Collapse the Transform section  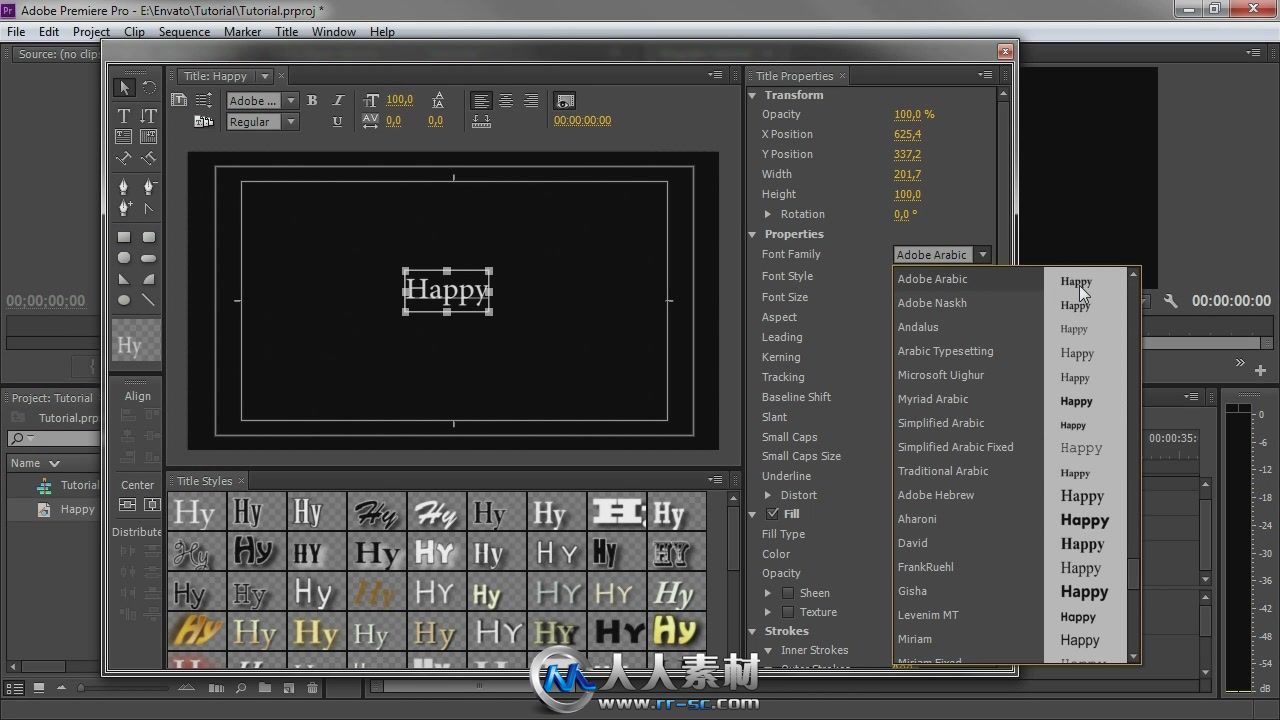(753, 95)
